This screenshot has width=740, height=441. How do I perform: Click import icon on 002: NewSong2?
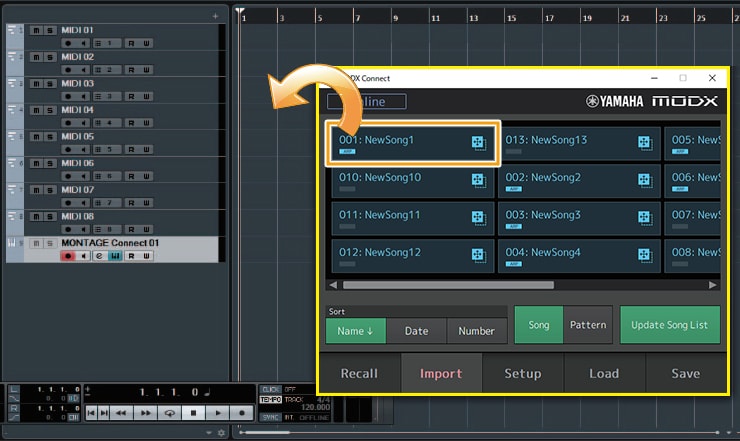pos(643,180)
